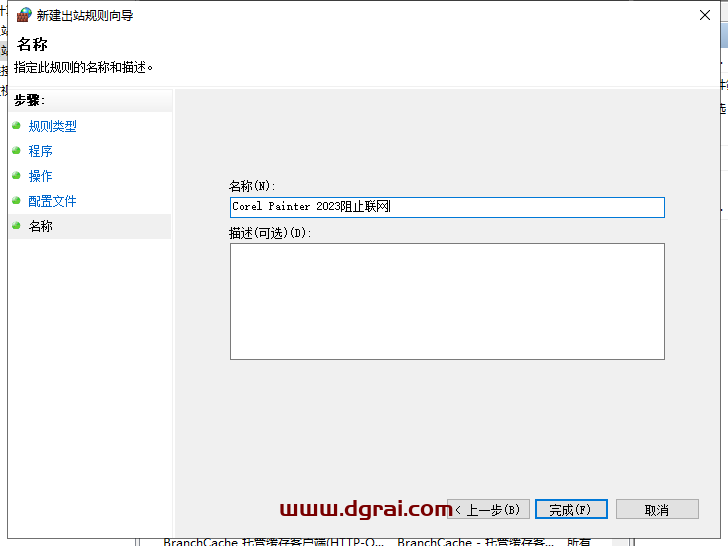728x546 pixels.
Task: Open the 配置文件 step
Action: coord(52,202)
